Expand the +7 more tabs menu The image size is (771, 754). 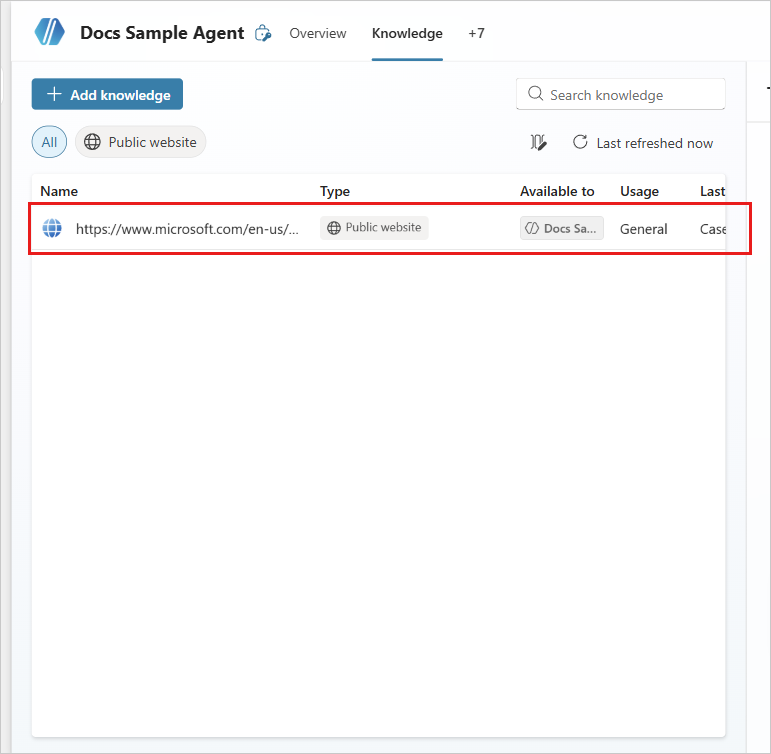coord(476,33)
